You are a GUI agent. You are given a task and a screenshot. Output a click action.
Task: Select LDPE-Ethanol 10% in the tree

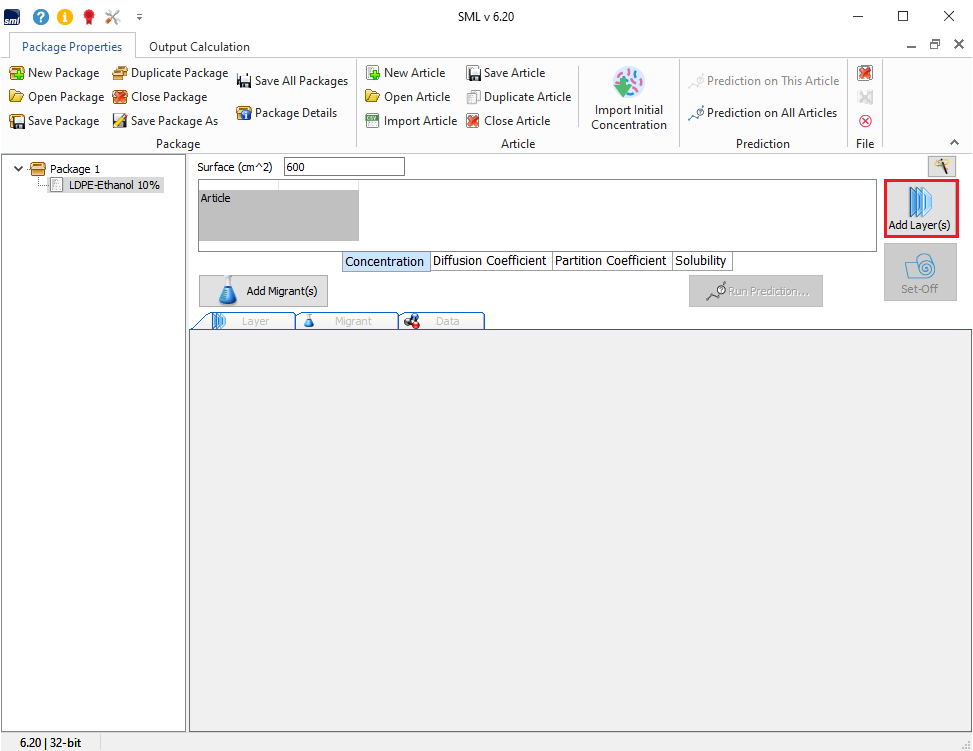114,185
